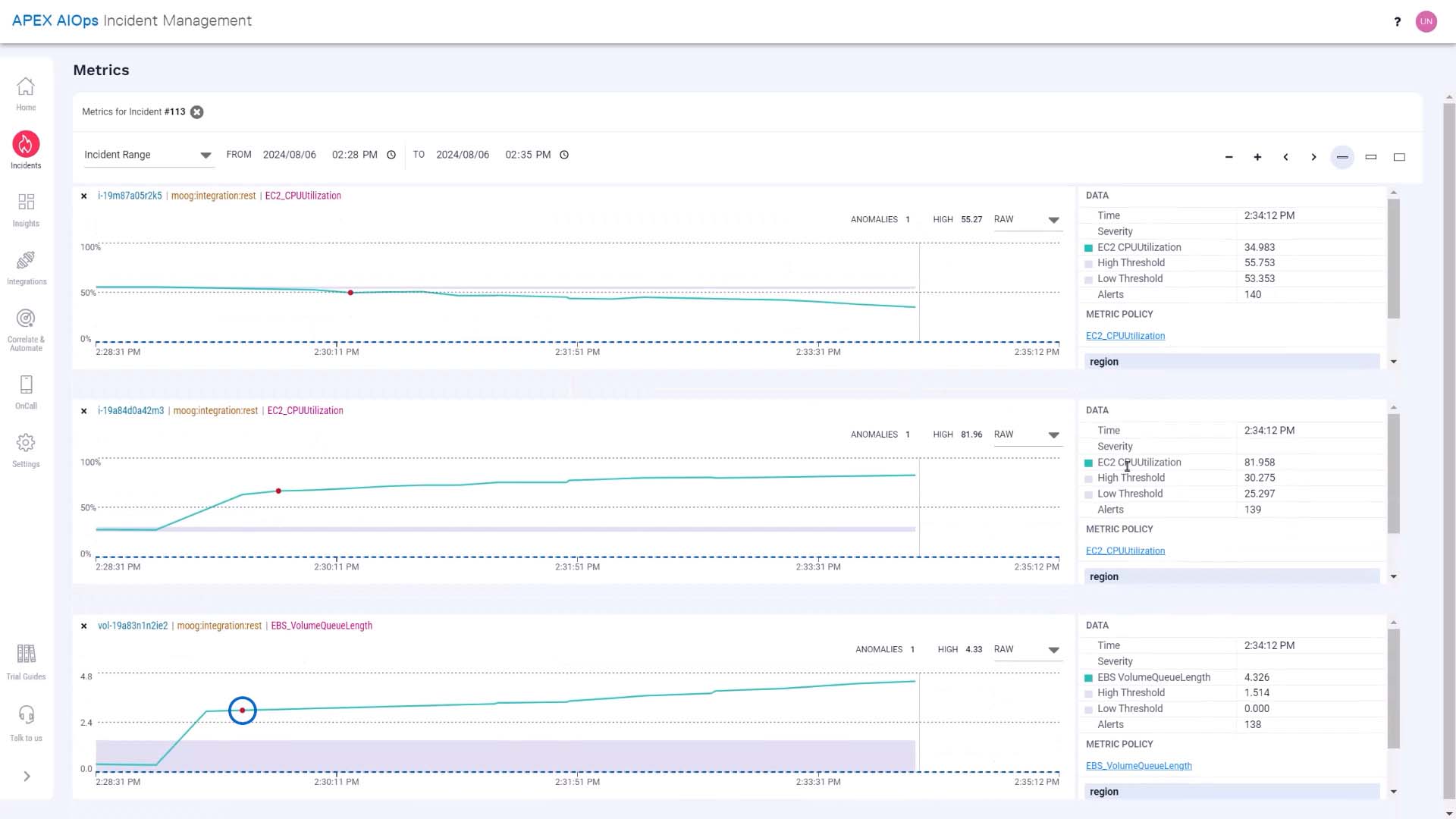
Task: Select the medium chart height layout
Action: coord(1371,157)
